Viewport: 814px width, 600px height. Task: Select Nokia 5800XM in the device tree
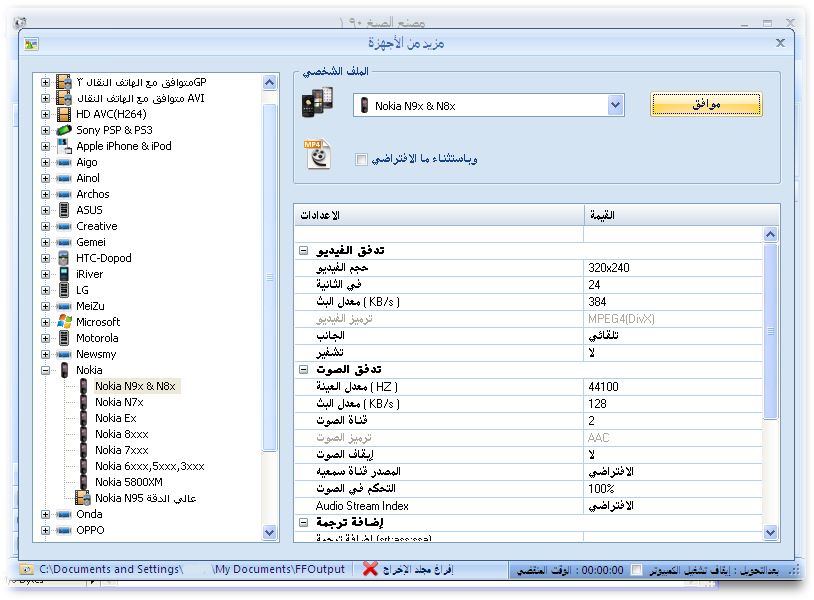pos(129,482)
